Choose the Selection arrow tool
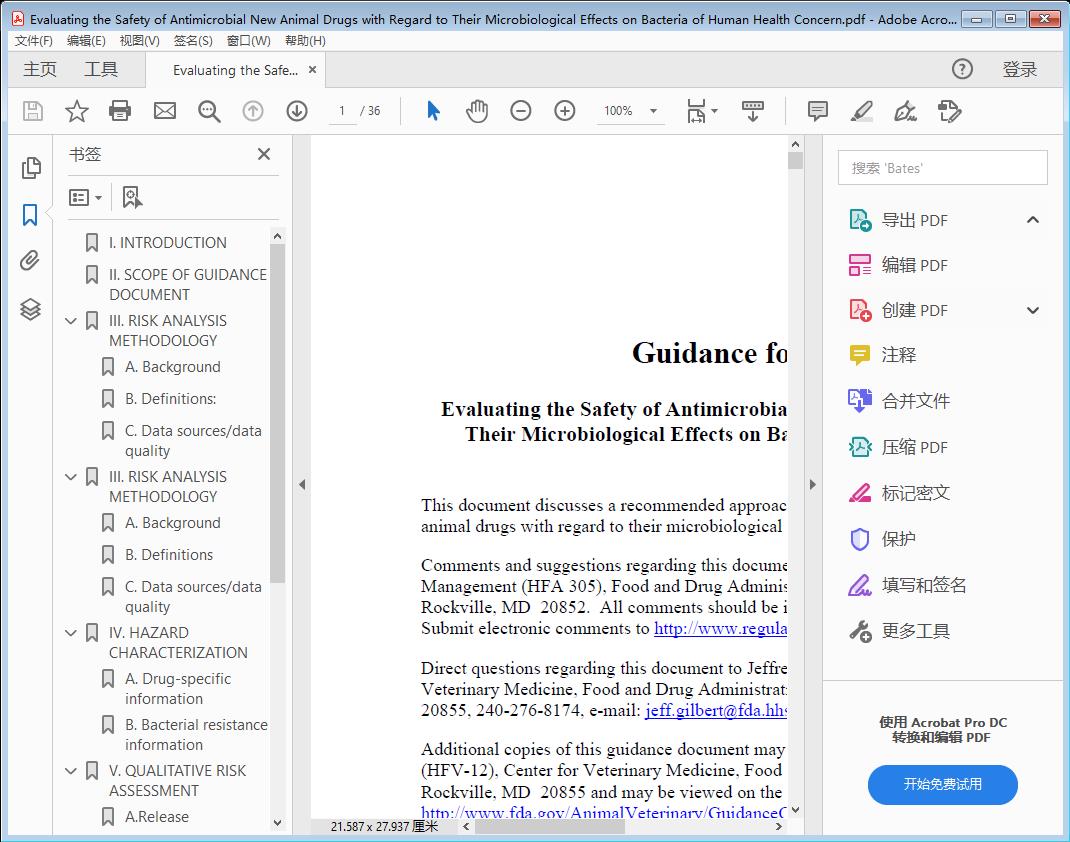 coord(433,111)
